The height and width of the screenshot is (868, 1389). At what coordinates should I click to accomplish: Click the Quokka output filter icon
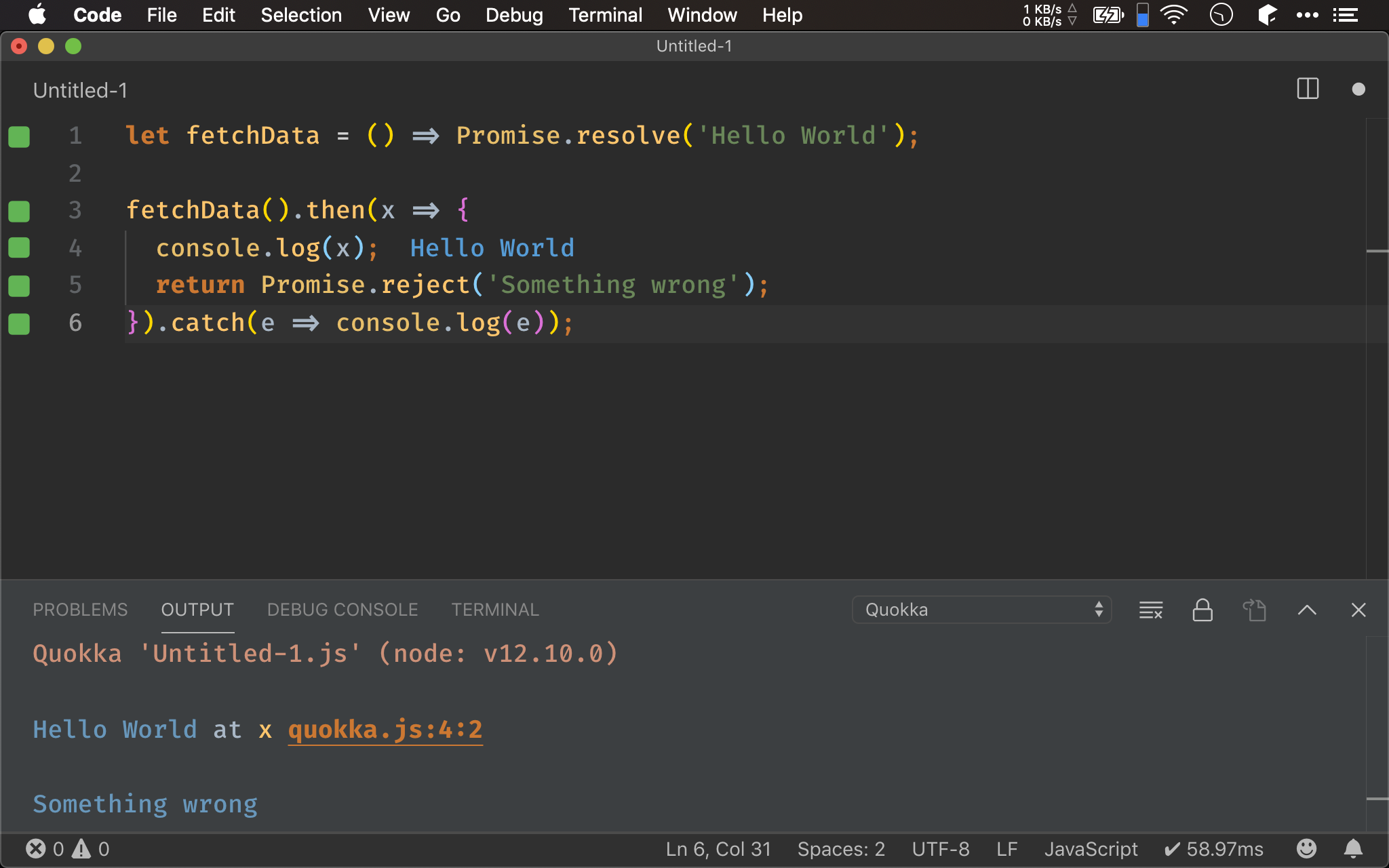click(1152, 610)
